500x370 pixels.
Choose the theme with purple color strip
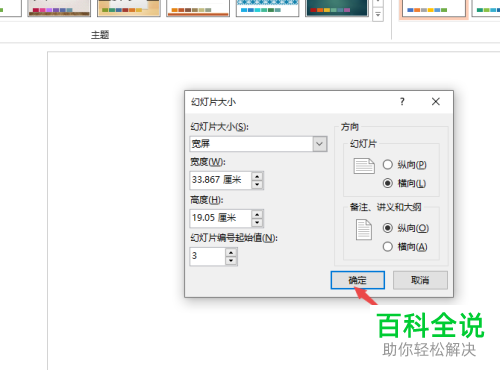pos(59,7)
